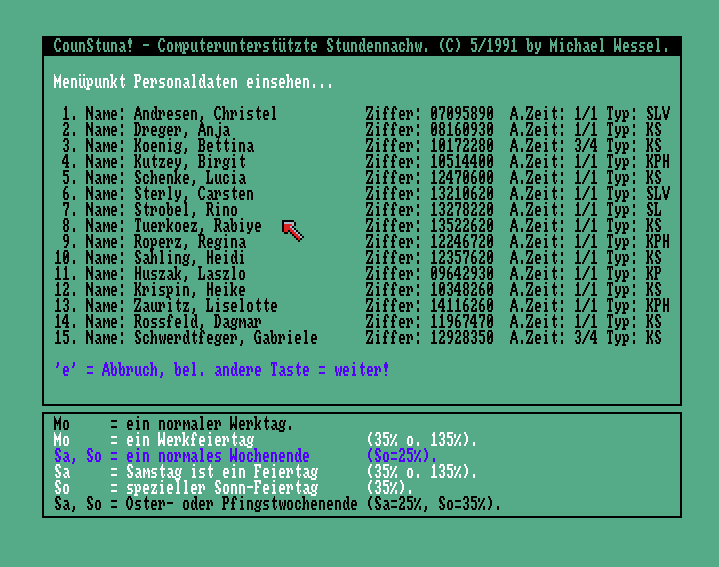This screenshot has height=567, width=719.
Task: Click the number 12470600
Action: 462,178
